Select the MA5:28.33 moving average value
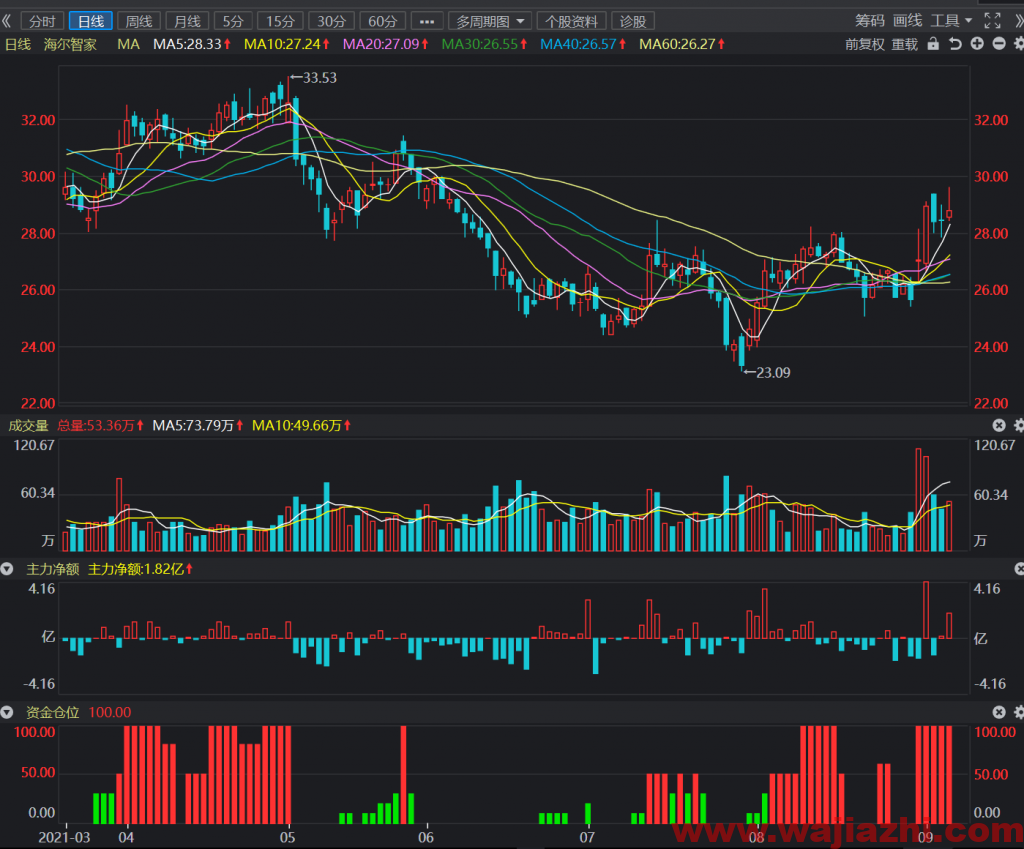Viewport: 1024px width, 849px height. click(192, 44)
